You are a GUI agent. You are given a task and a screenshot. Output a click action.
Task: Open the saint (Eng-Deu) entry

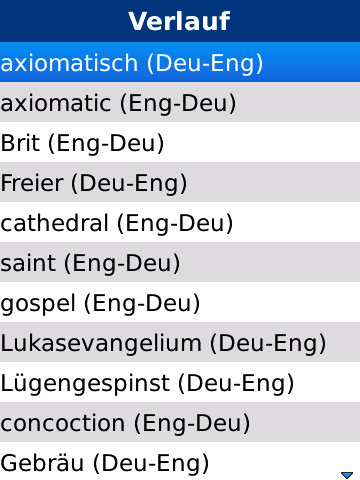point(180,262)
